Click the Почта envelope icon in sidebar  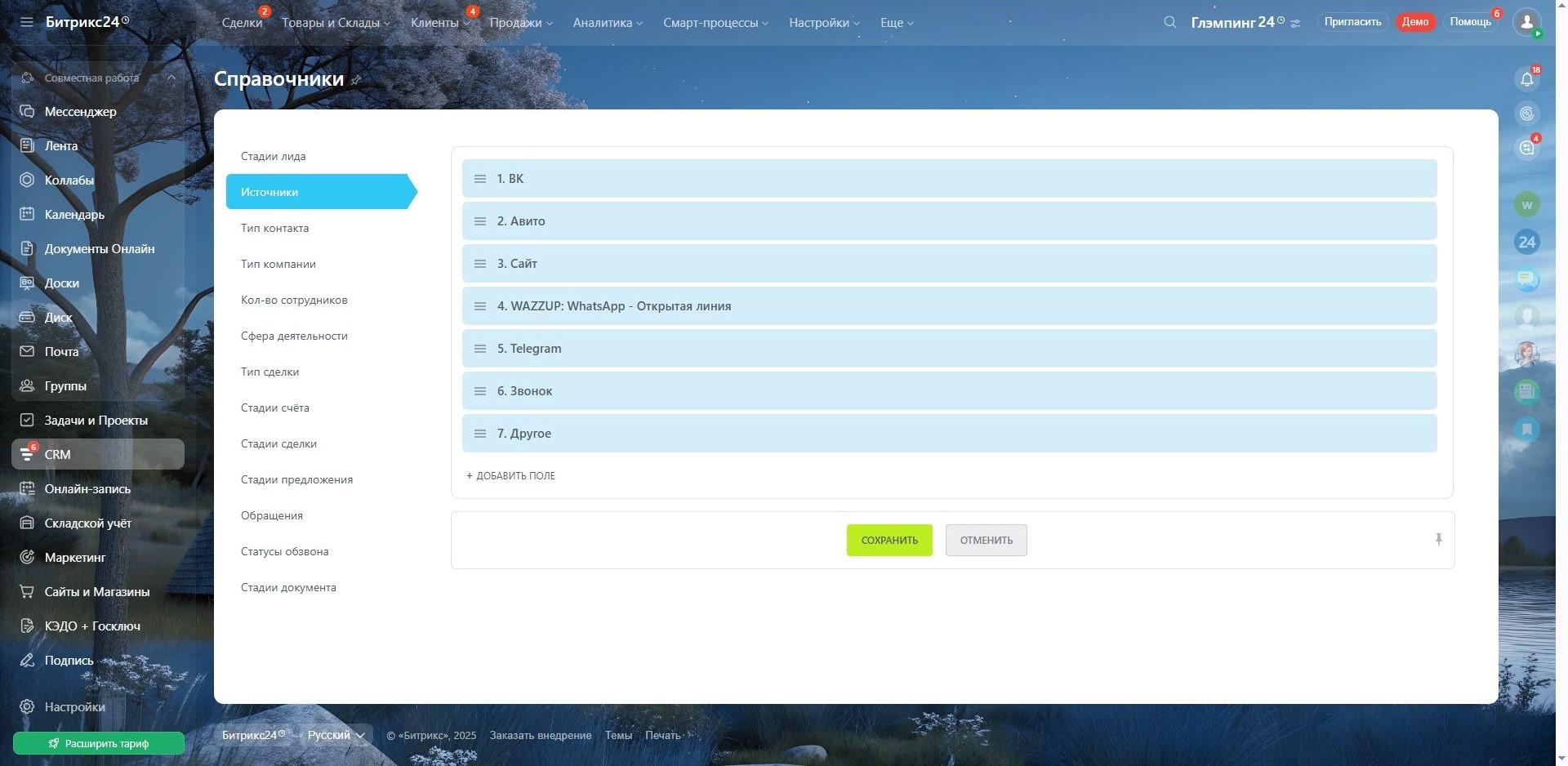tap(27, 351)
